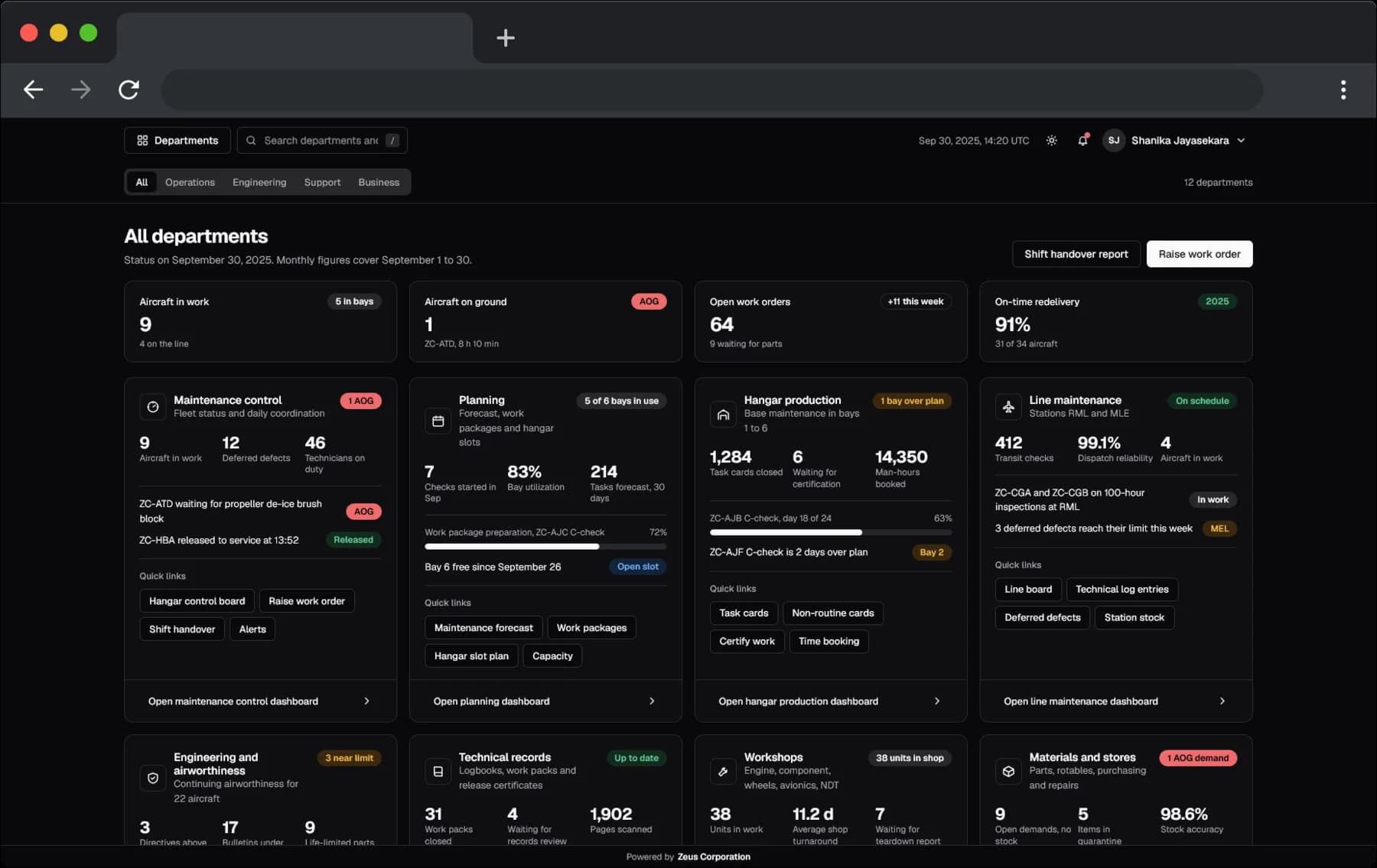Screen dimensions: 1377x868
Task: Open the Station stock quick link
Action: click(1134, 618)
